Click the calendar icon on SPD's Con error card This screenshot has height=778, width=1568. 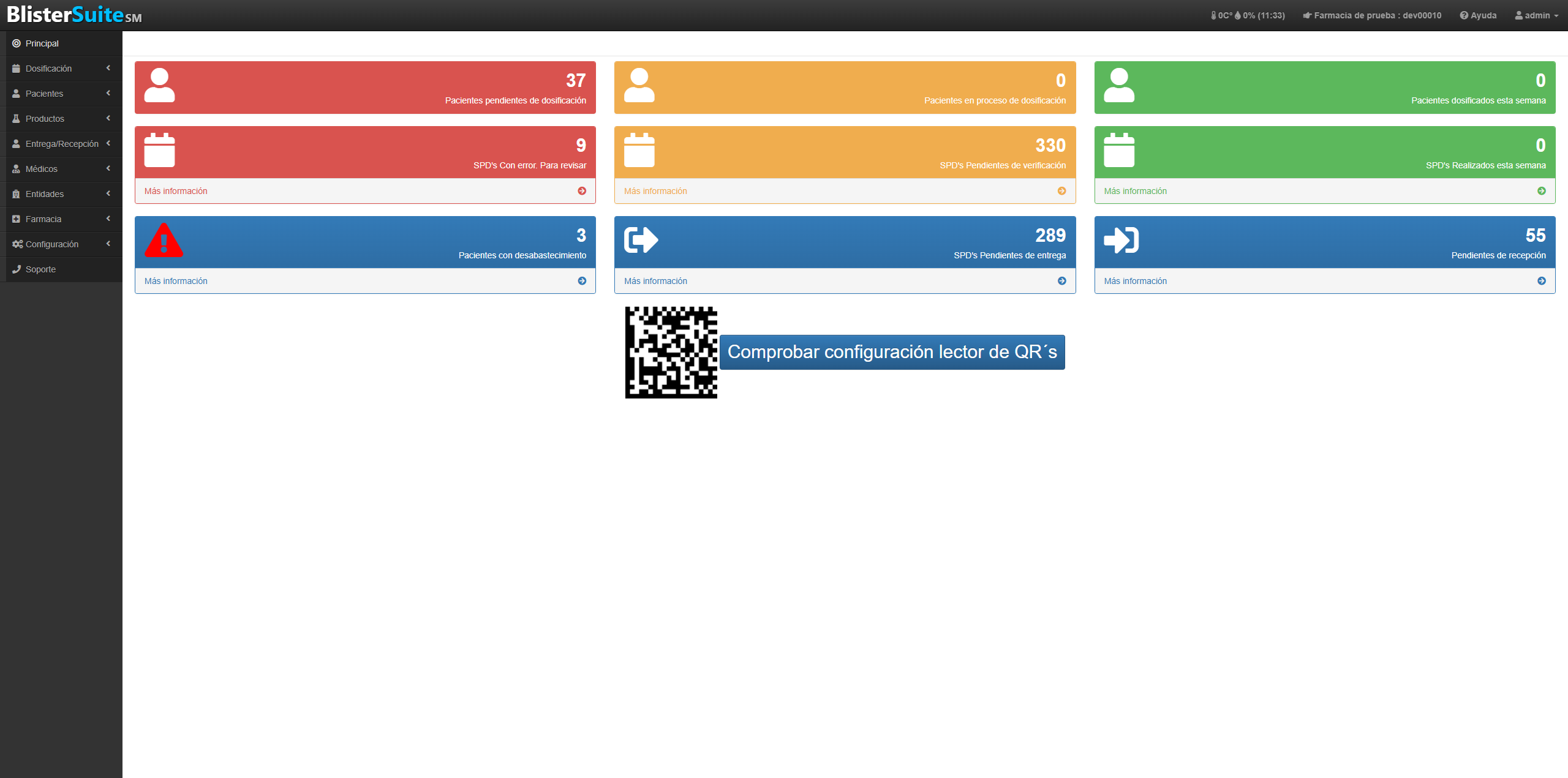(x=159, y=151)
